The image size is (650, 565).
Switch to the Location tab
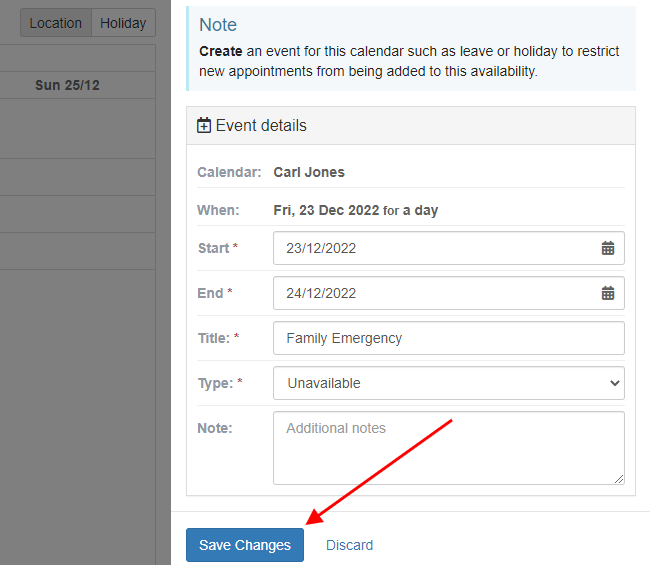(x=56, y=23)
